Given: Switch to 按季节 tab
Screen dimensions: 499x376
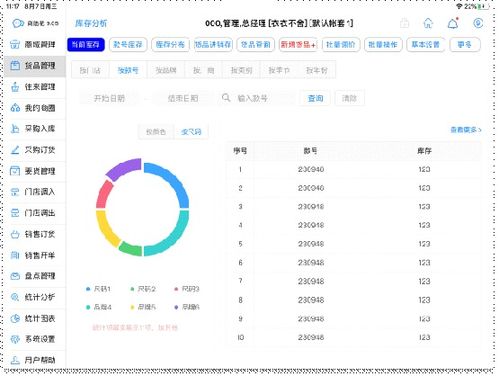Looking at the screenshot, I should pyautogui.click(x=279, y=70).
